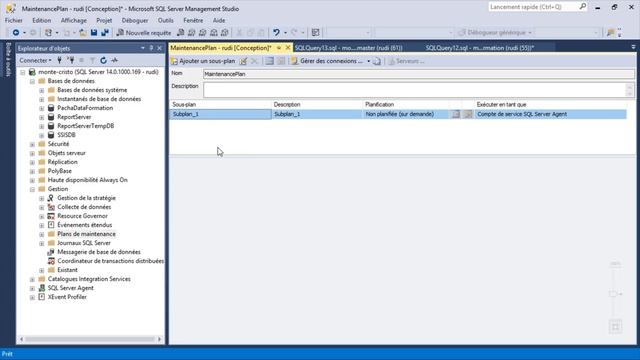Open Fichier menu

click(x=13, y=20)
